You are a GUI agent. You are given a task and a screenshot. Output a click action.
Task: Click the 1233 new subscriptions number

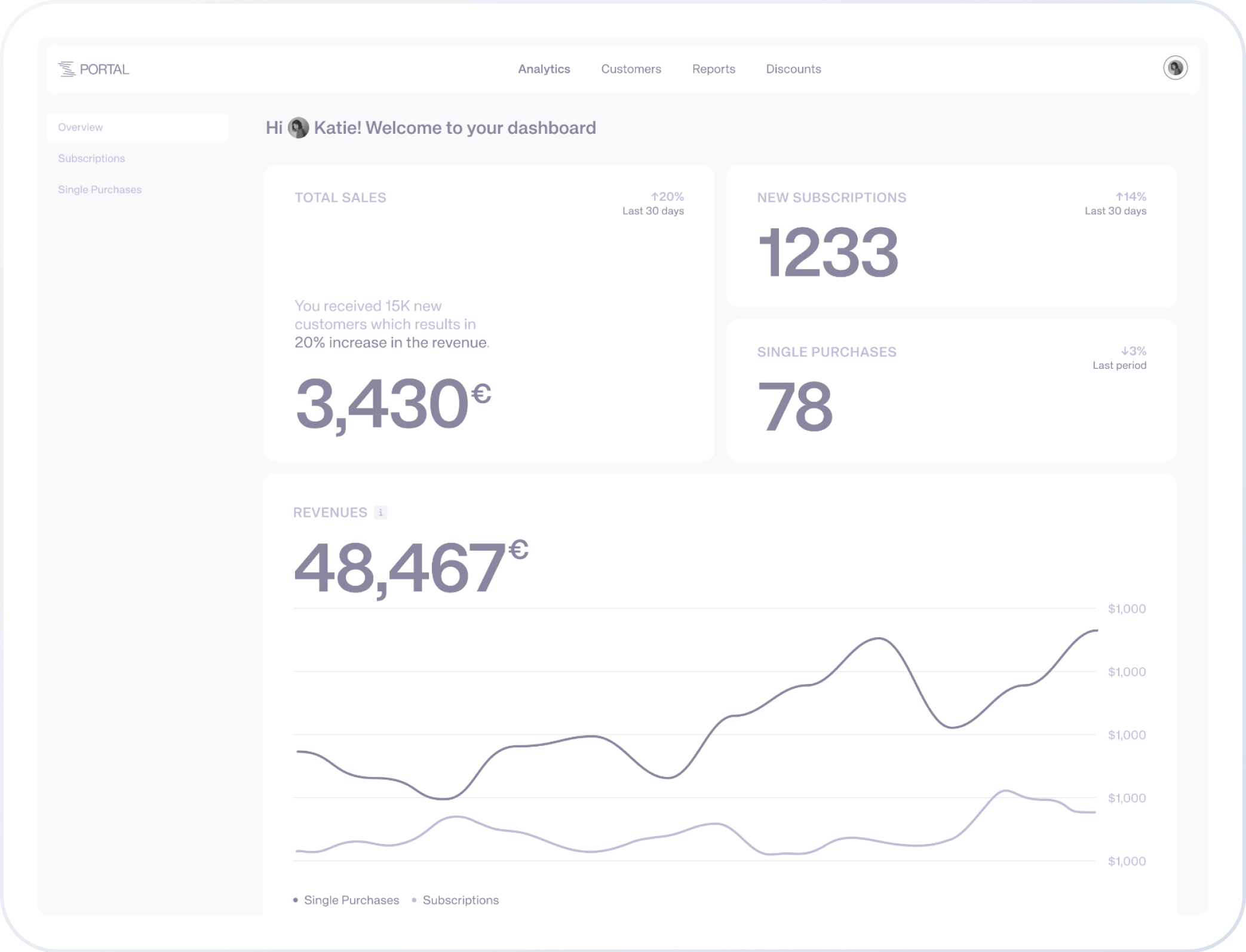point(827,252)
